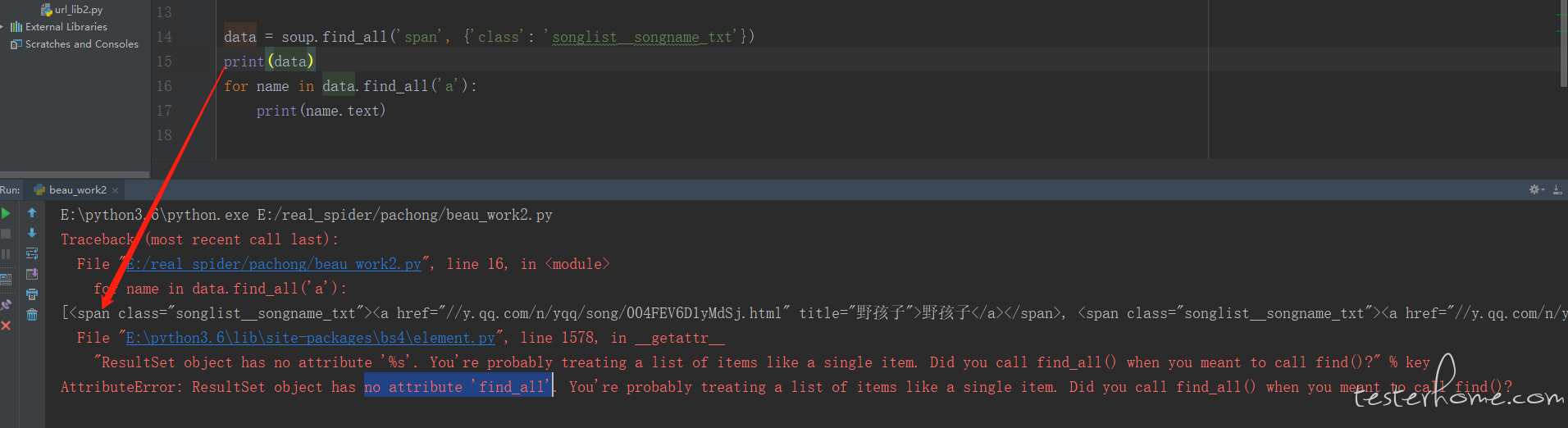This screenshot has height=428, width=1568.
Task: Click the up-the-stack-trace arrow icon
Action: pos(32,213)
